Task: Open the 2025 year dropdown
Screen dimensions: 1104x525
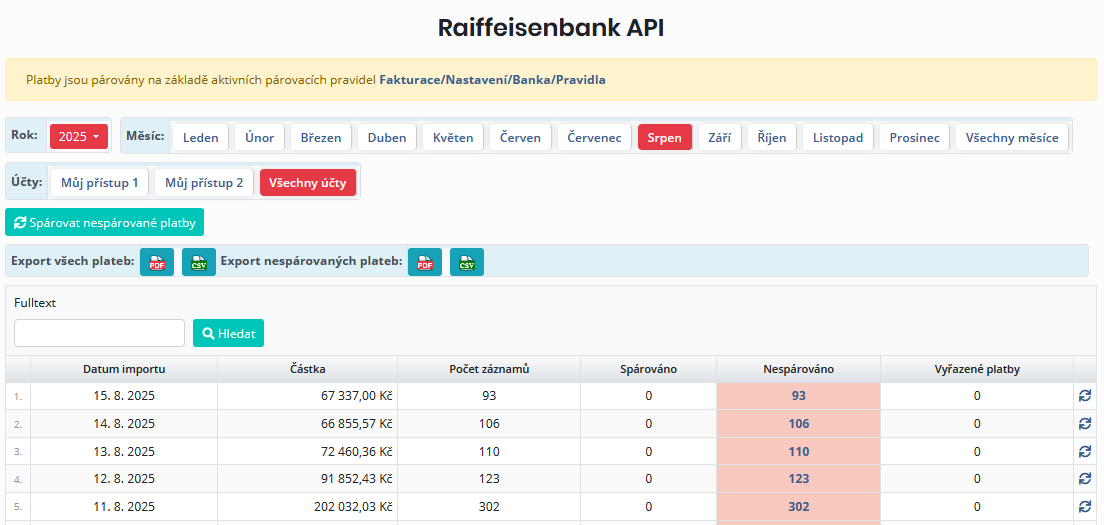Action: [x=79, y=137]
